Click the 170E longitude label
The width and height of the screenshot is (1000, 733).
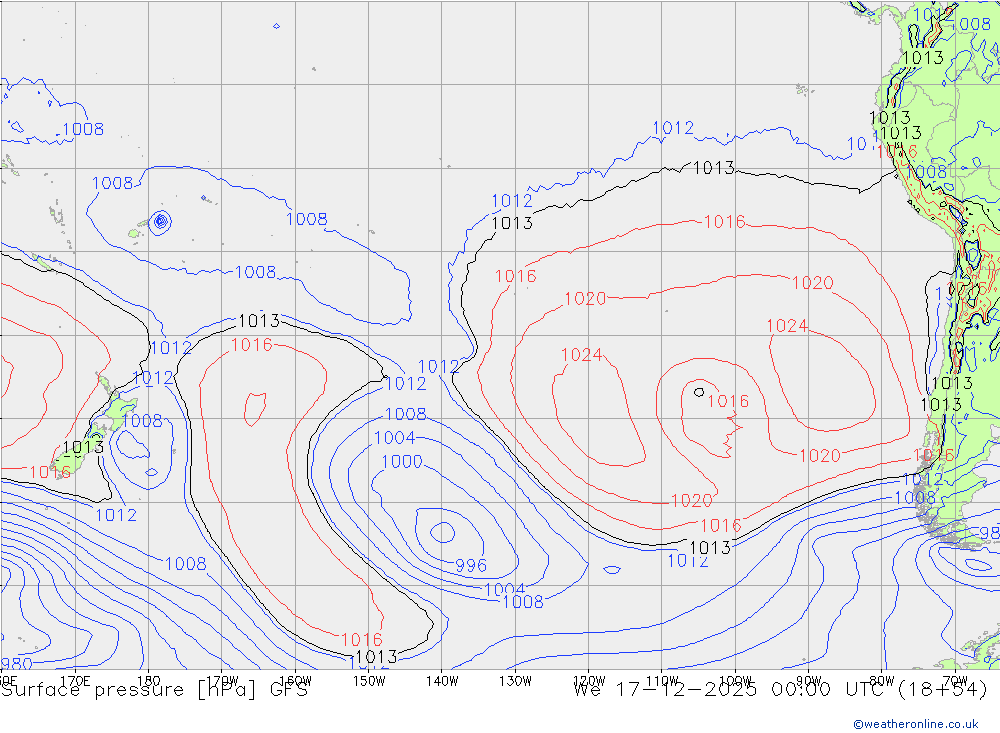click(76, 680)
